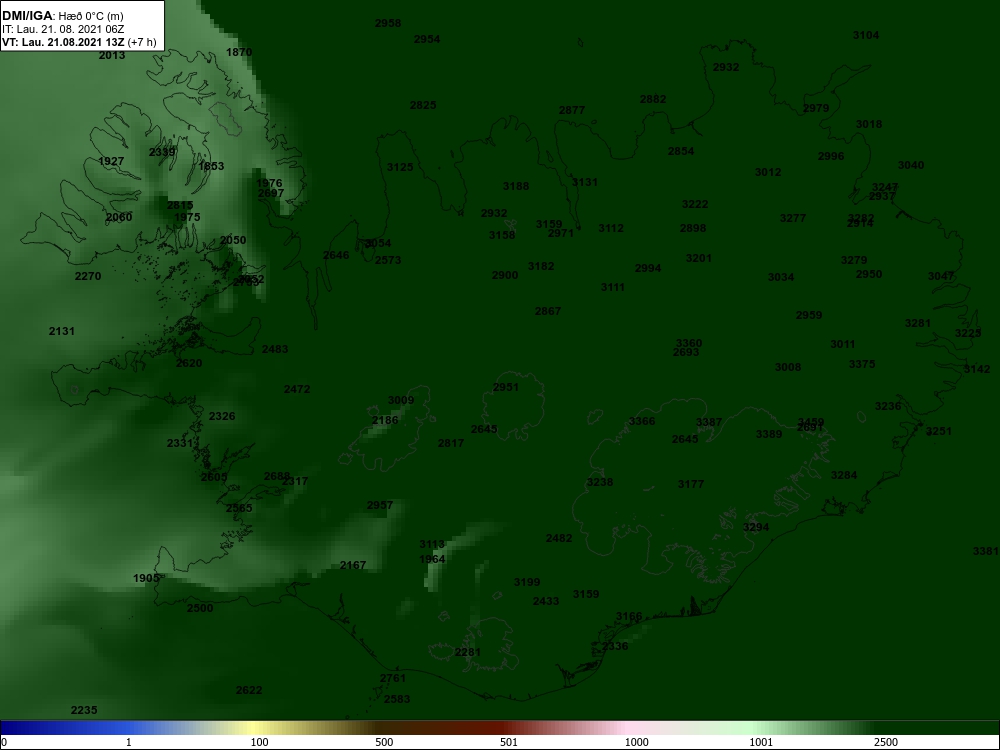
Task: Select the 2957 value
Action: click(380, 505)
